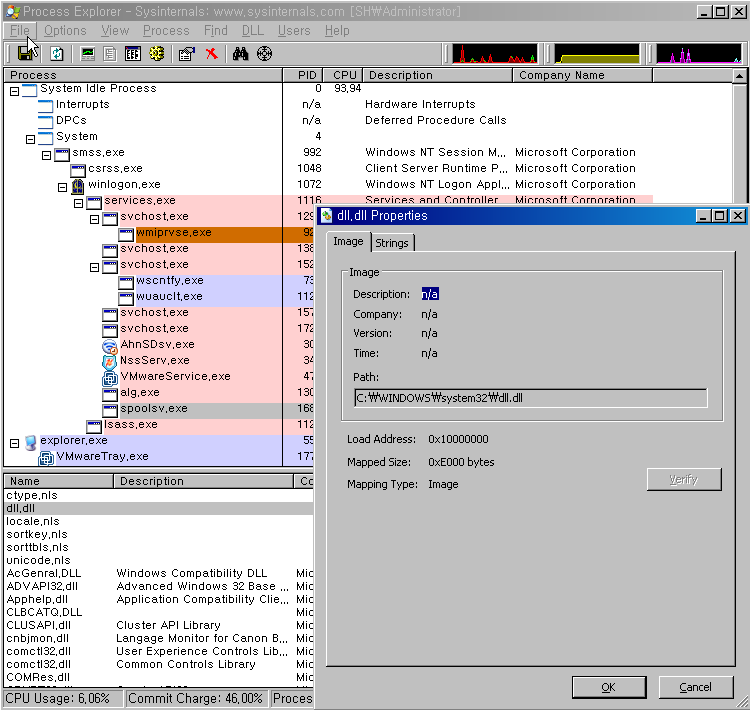750x710 pixels.
Task: Collapse the services.exe subtree
Action: pos(78,203)
